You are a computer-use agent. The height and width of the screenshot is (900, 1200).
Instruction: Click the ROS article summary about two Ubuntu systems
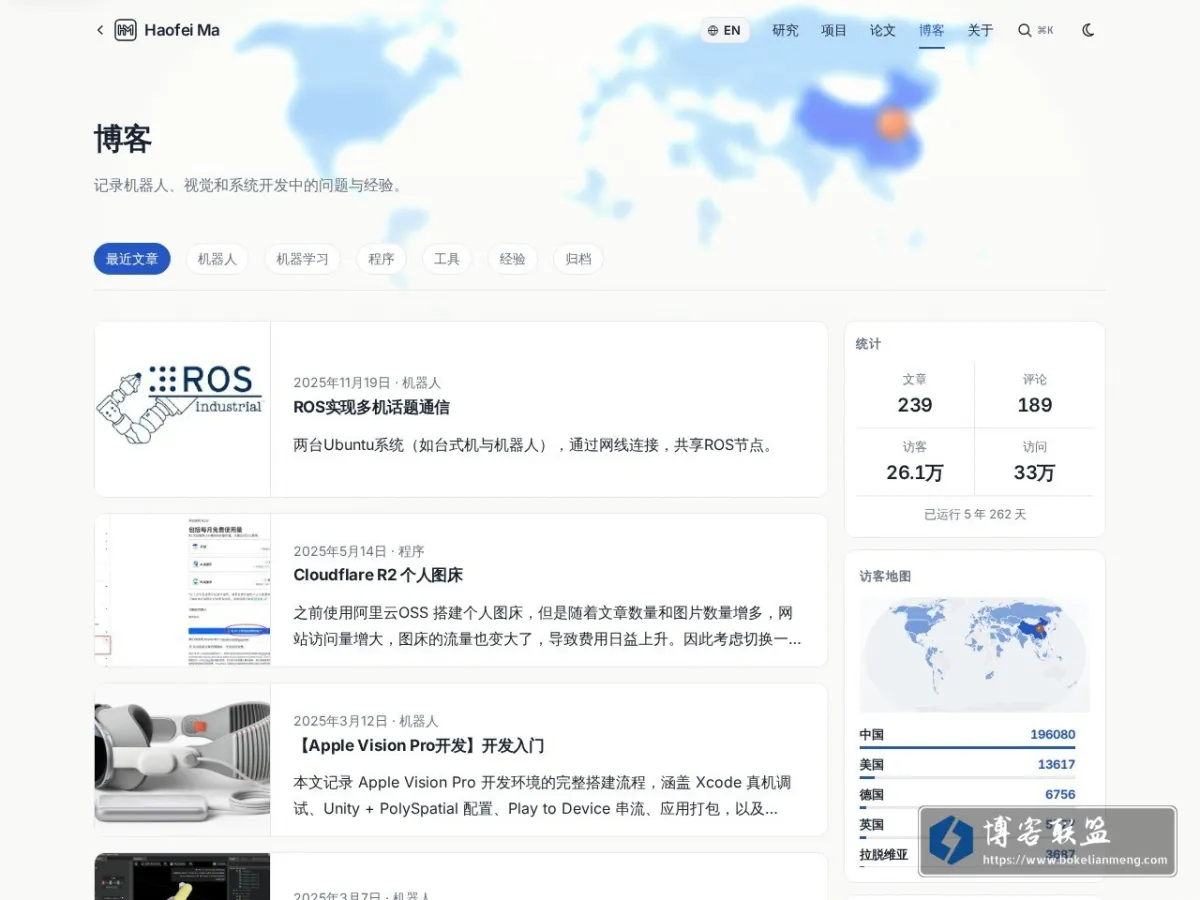pos(533,445)
